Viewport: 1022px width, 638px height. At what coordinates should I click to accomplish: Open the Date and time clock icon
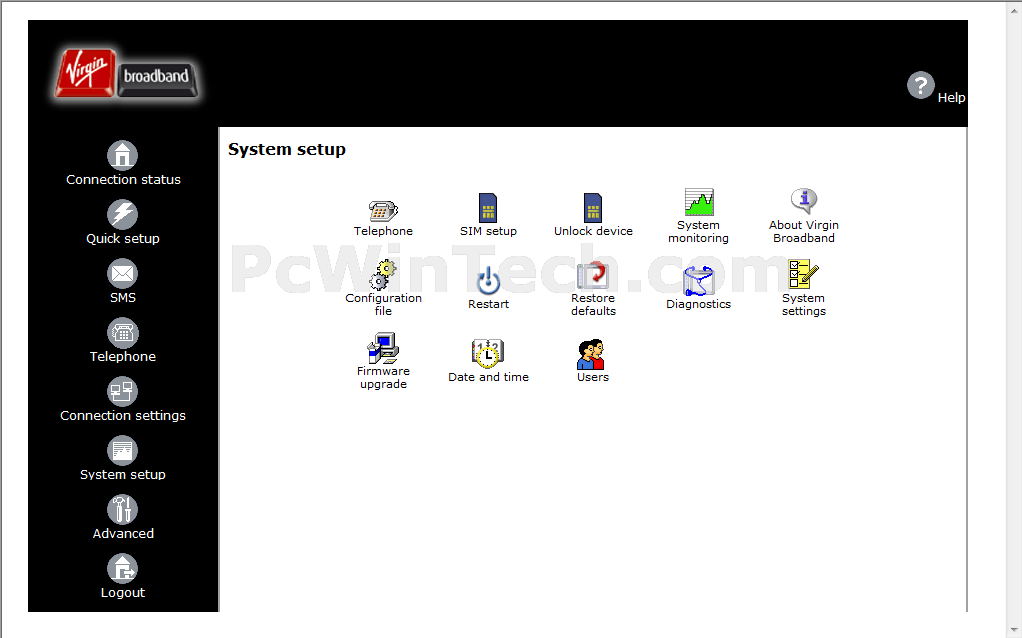[488, 354]
